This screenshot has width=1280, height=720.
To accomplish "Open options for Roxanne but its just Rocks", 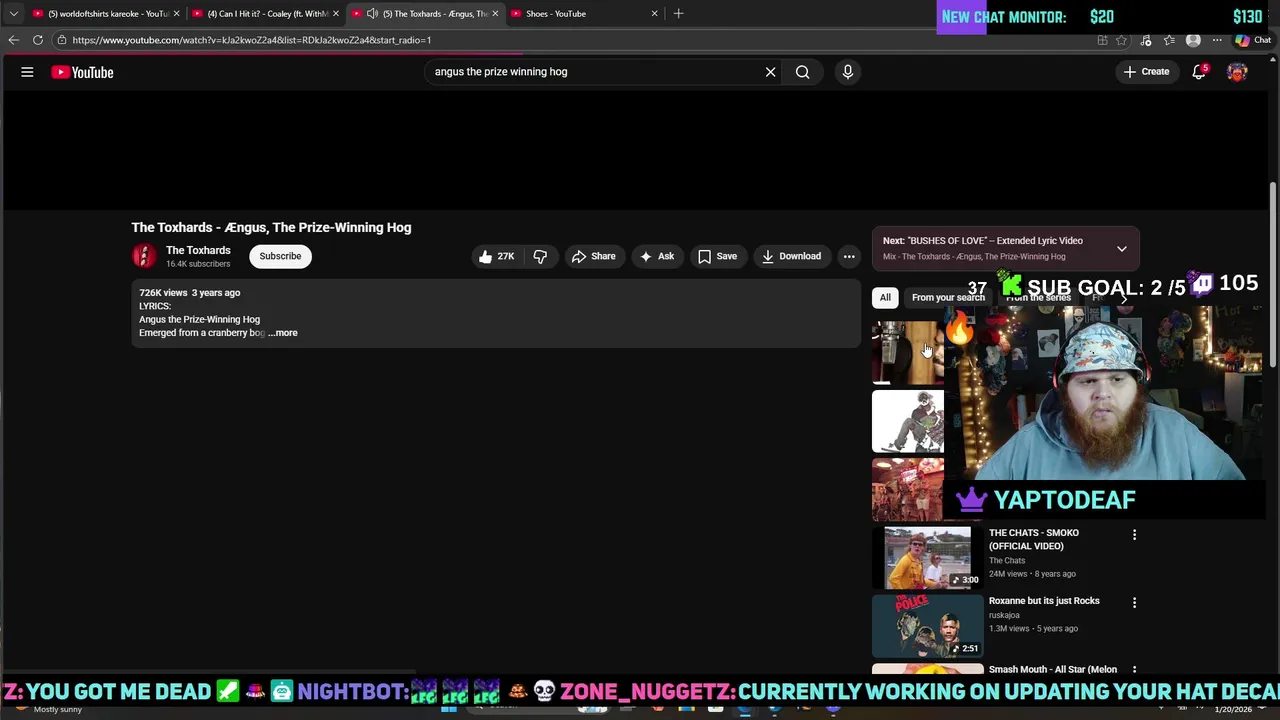I will coord(1134,603).
